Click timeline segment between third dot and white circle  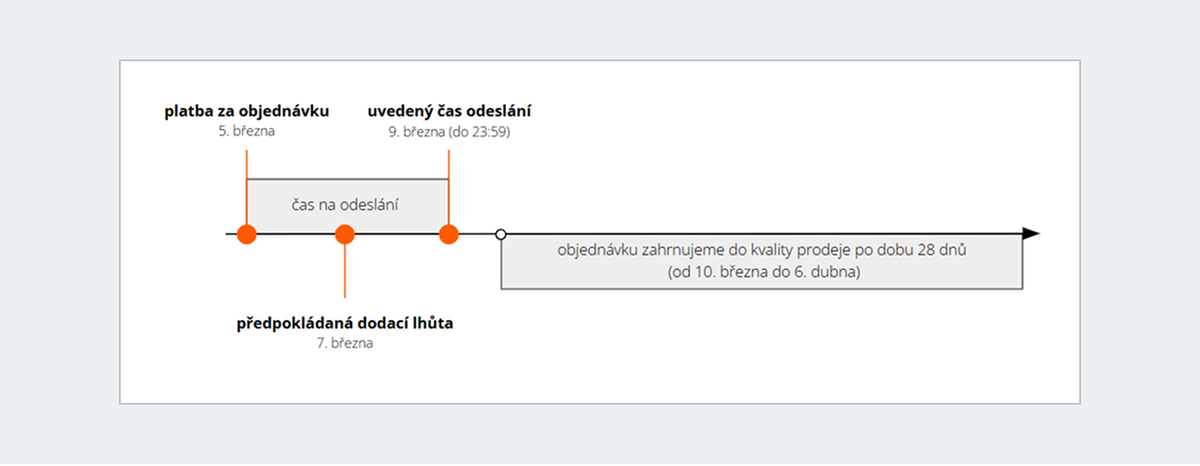click(x=477, y=234)
